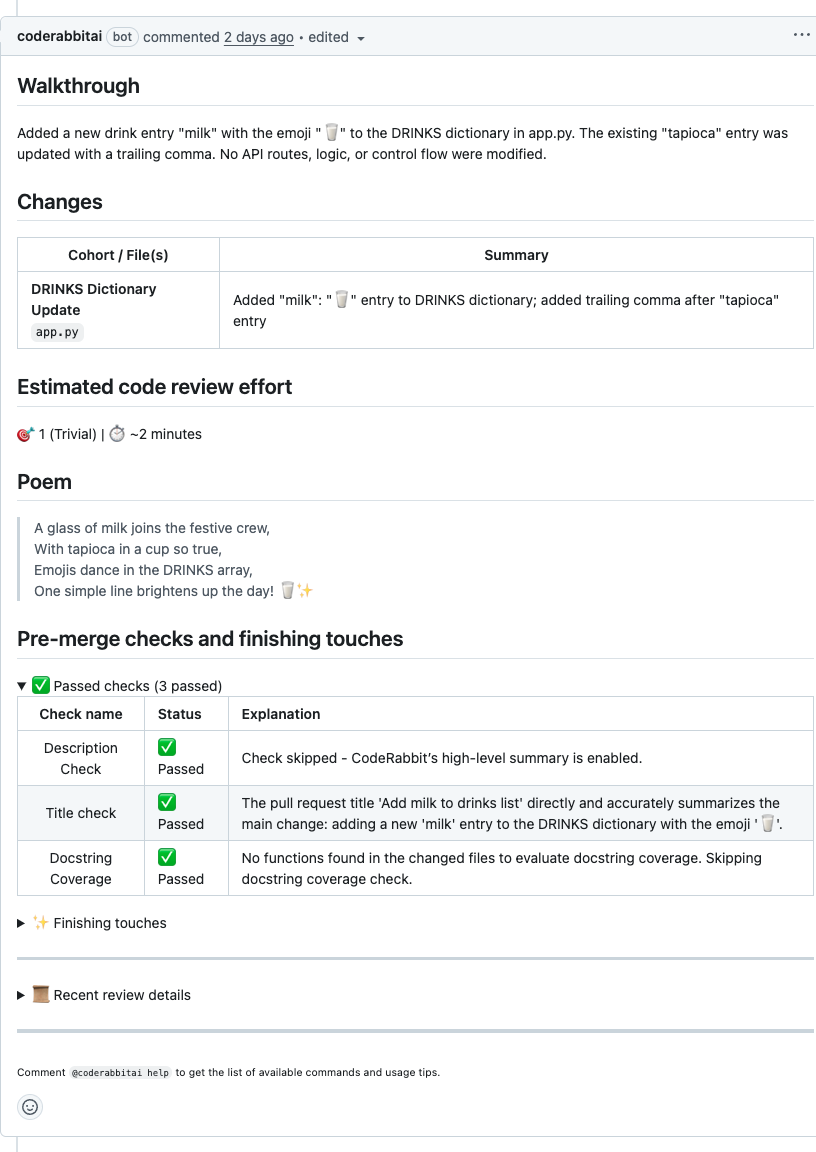Screen dimensions: 816x1152
Task: Click the milk emoji at end of poem
Action: (x=288, y=590)
